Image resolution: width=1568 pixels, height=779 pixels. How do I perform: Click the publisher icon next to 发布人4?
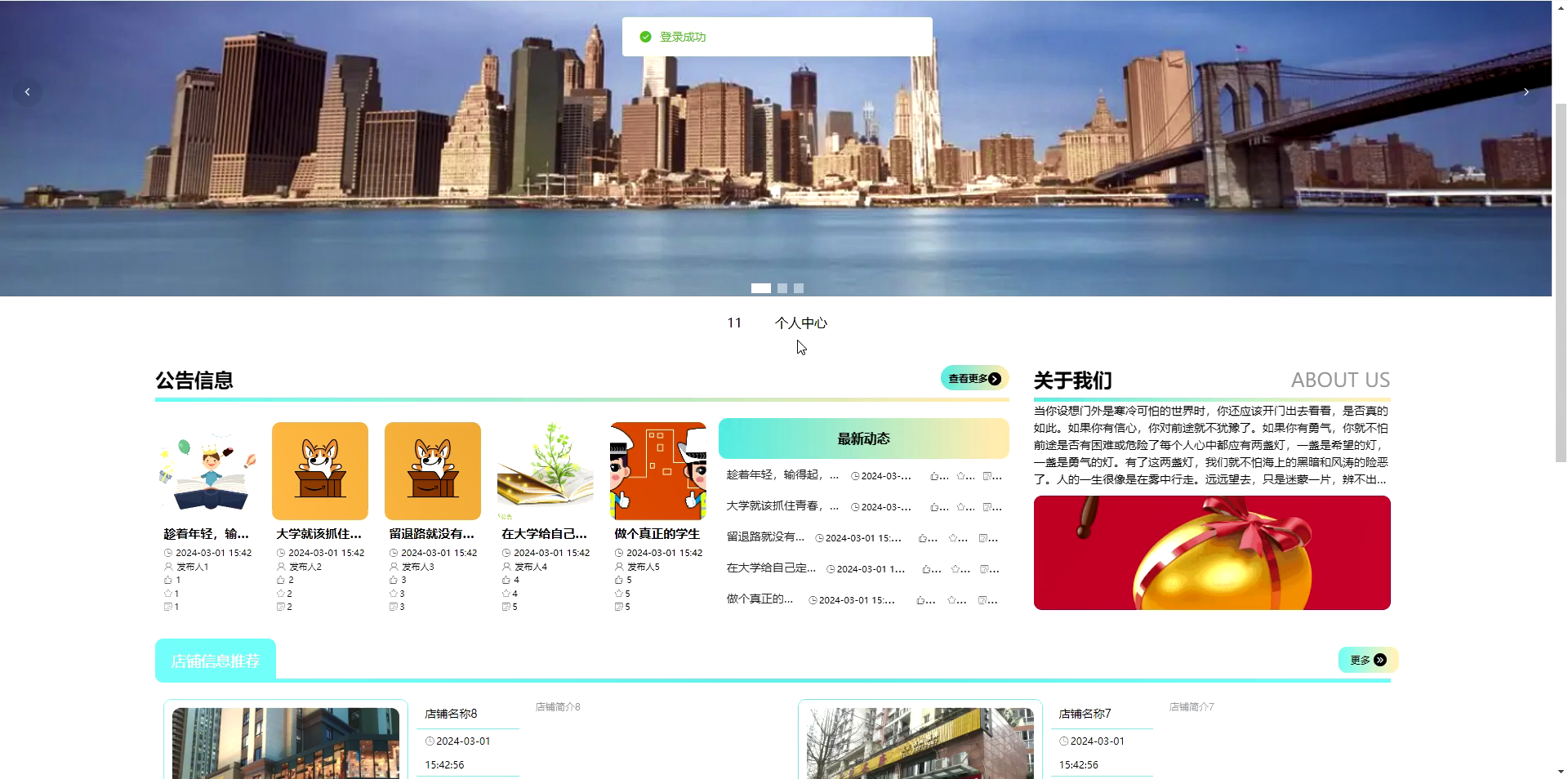click(x=506, y=566)
